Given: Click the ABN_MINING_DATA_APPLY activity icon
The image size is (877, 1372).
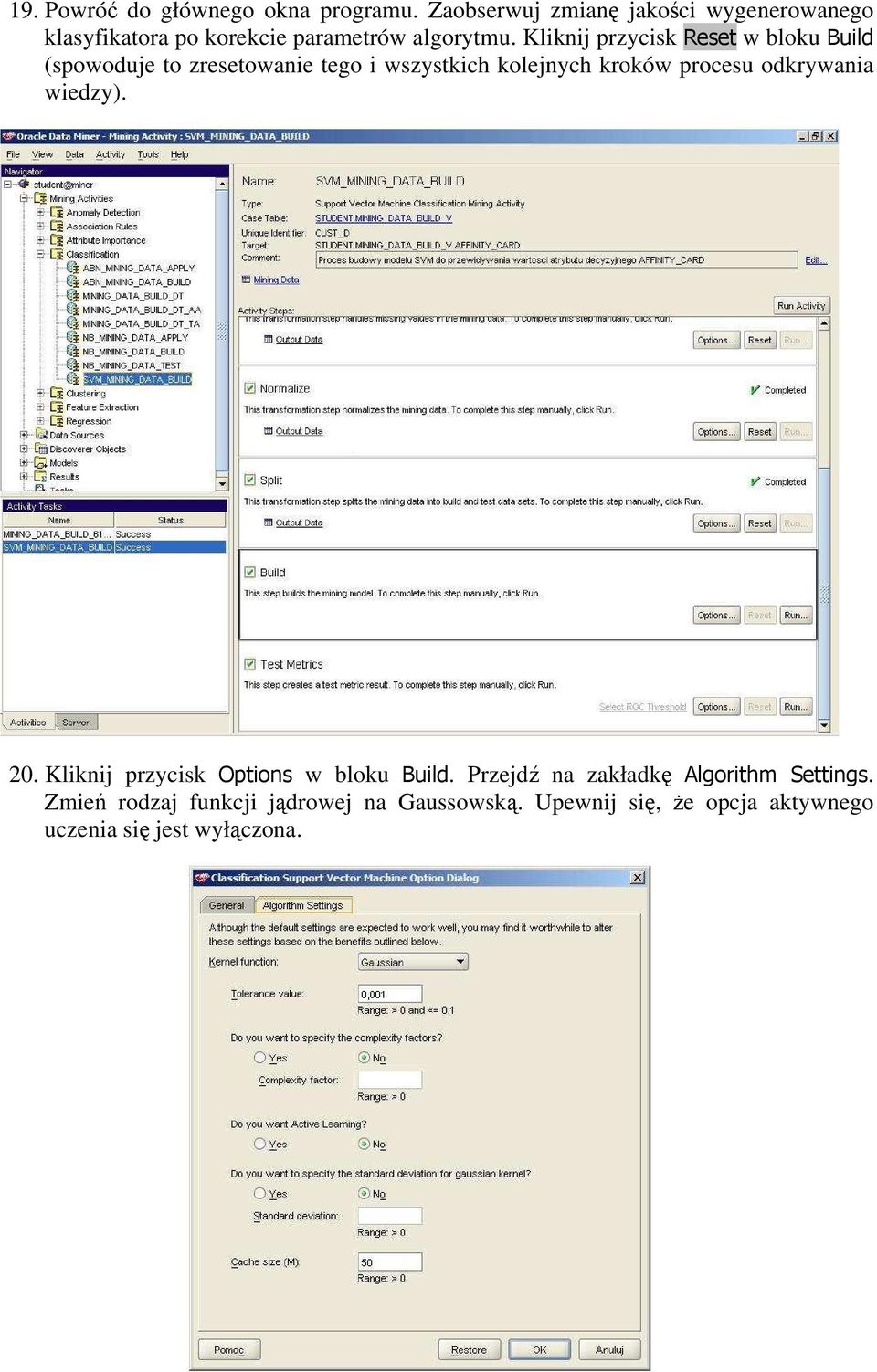Looking at the screenshot, I should 73,268.
